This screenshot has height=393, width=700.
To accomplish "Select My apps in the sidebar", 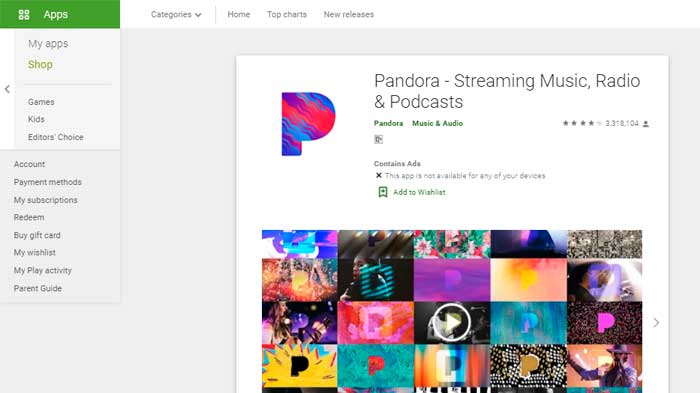I will [48, 44].
